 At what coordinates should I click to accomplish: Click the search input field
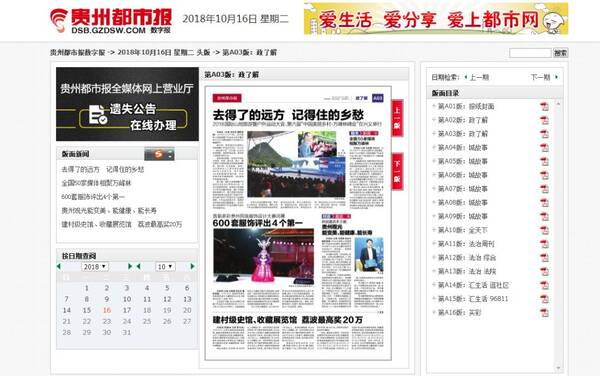pos(530,53)
